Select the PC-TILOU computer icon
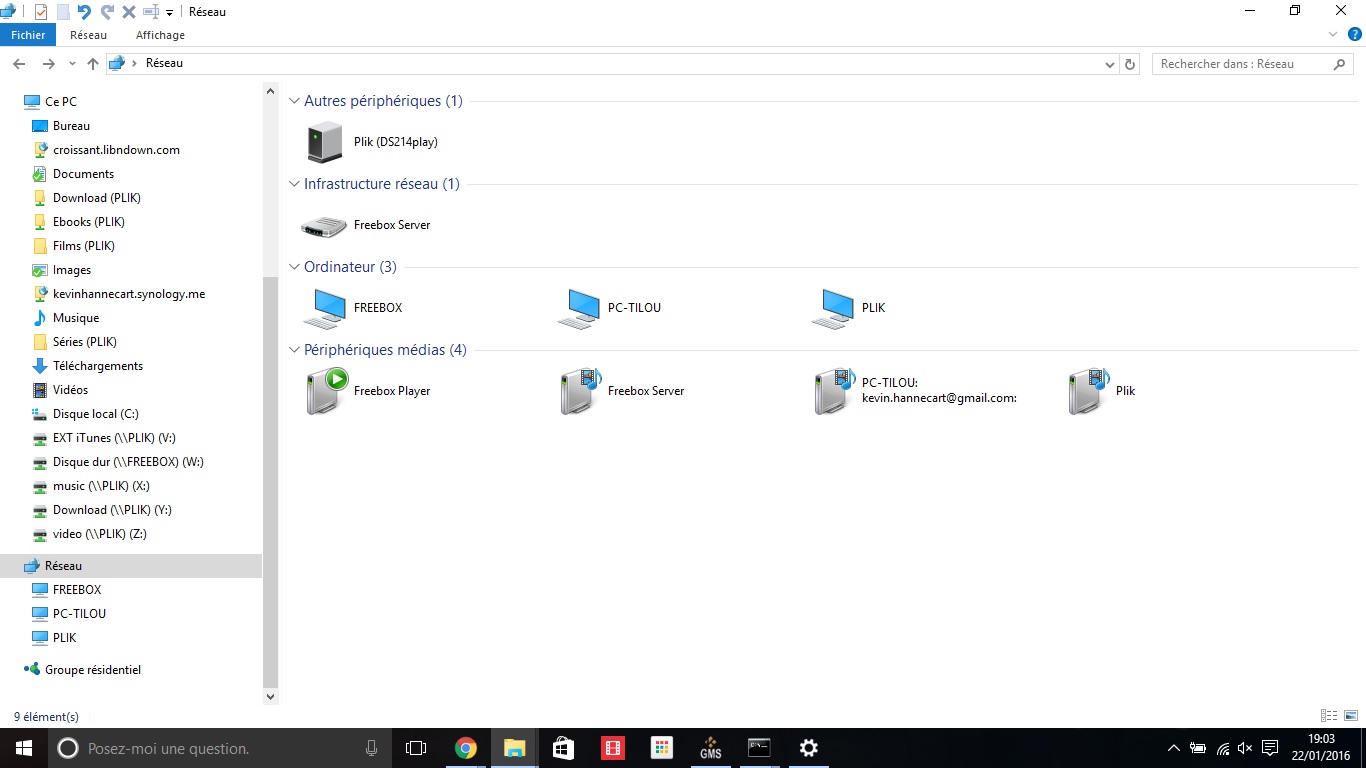The height and width of the screenshot is (768, 1366). 578,308
